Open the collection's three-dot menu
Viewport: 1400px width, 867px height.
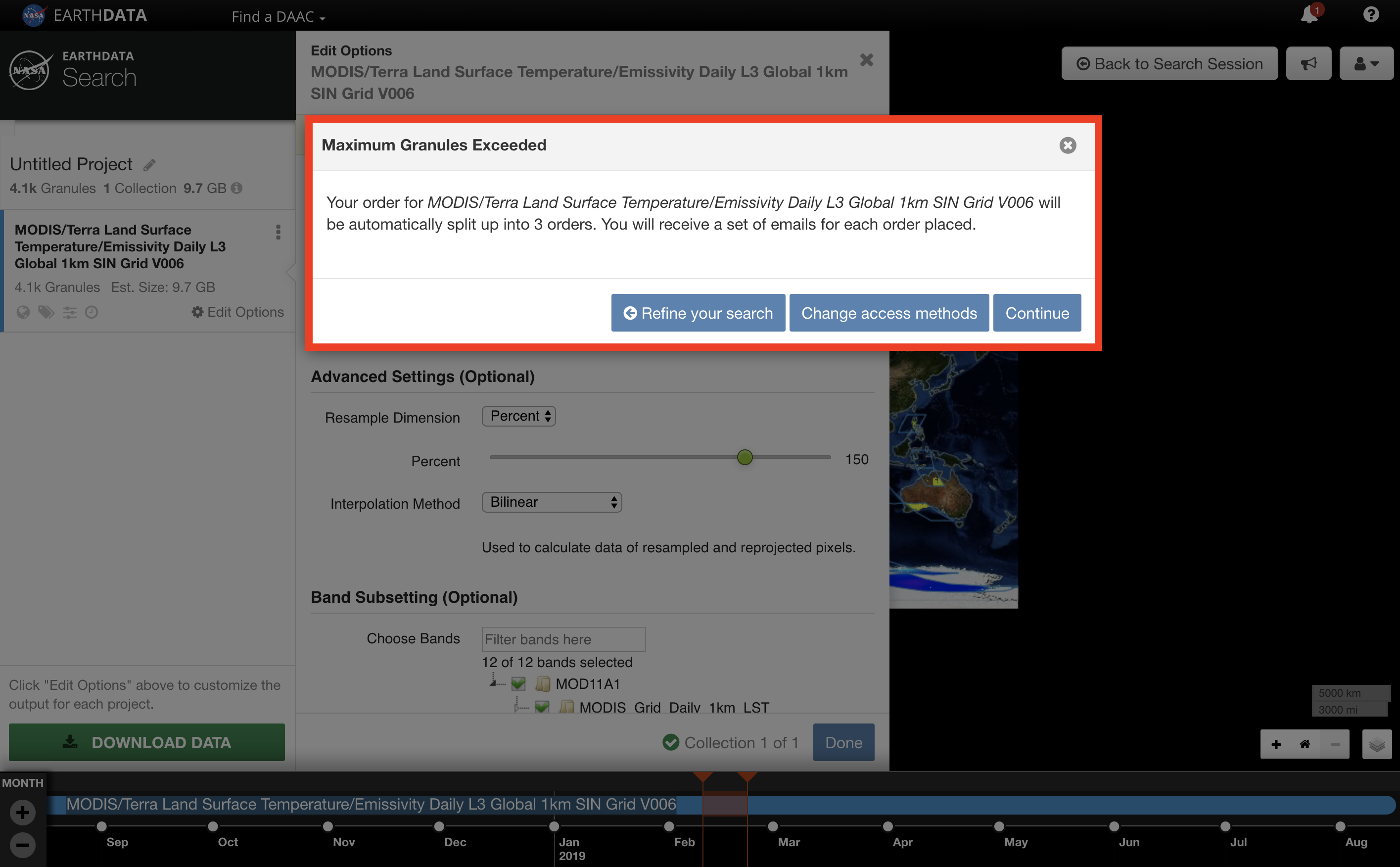[278, 232]
